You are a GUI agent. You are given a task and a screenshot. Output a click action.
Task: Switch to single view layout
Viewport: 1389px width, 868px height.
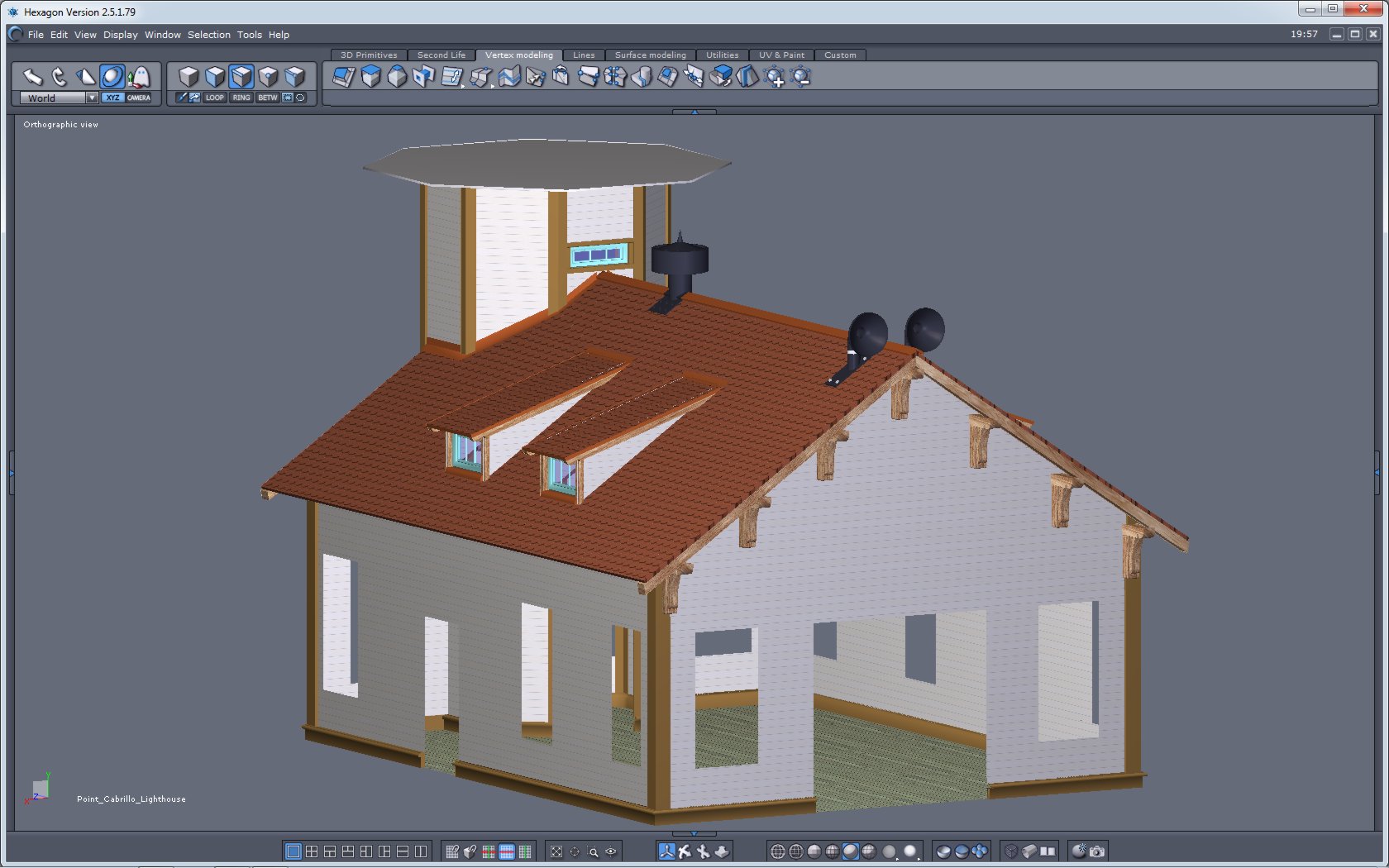pyautogui.click(x=293, y=851)
